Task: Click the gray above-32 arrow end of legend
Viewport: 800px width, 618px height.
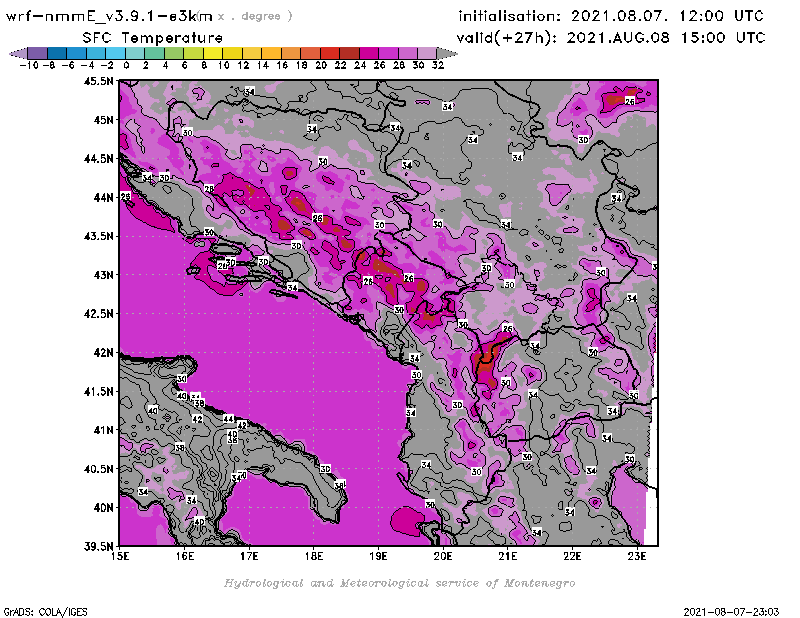Action: pyautogui.click(x=447, y=53)
